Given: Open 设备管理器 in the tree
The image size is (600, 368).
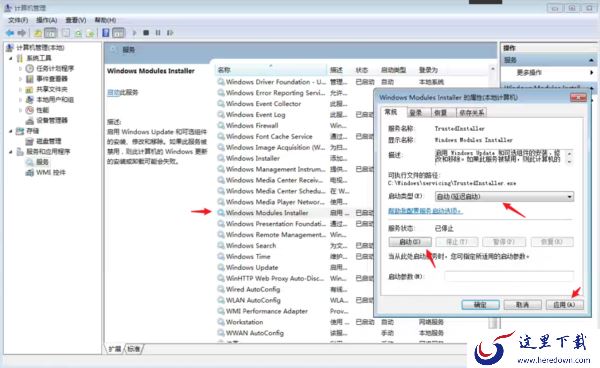Looking at the screenshot, I should (x=52, y=120).
